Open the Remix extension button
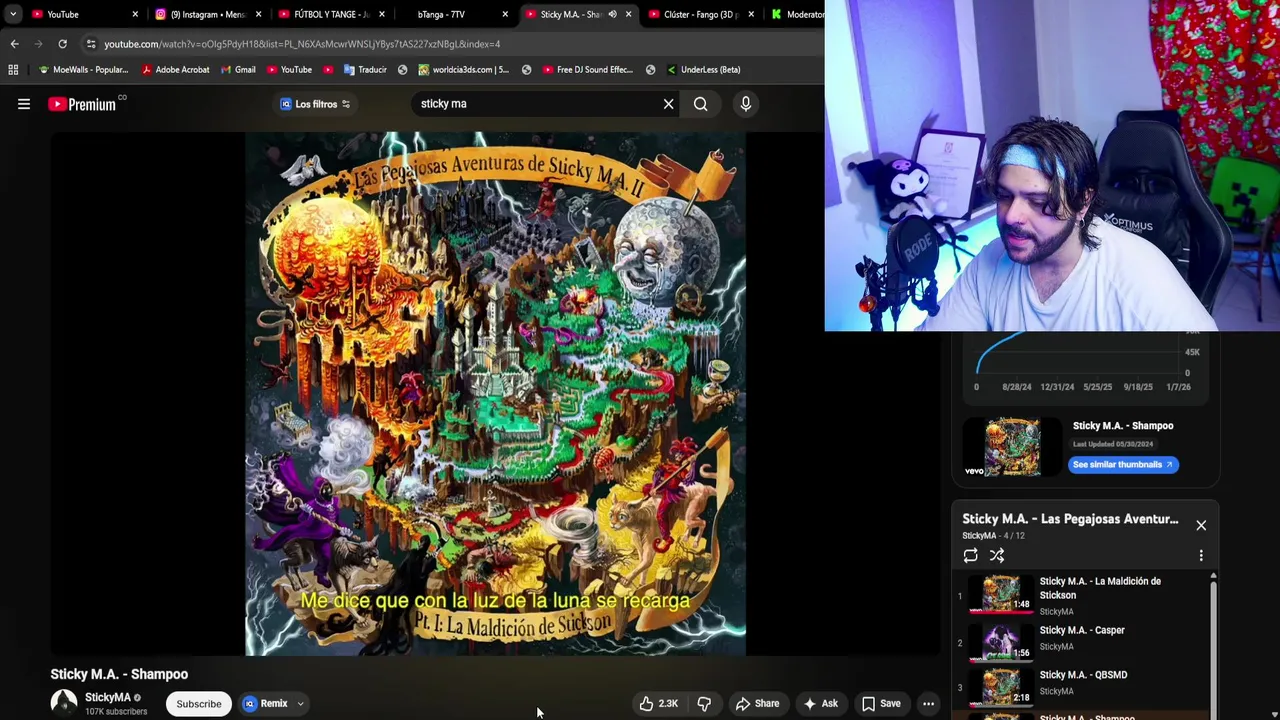The width and height of the screenshot is (1280, 720). point(265,703)
